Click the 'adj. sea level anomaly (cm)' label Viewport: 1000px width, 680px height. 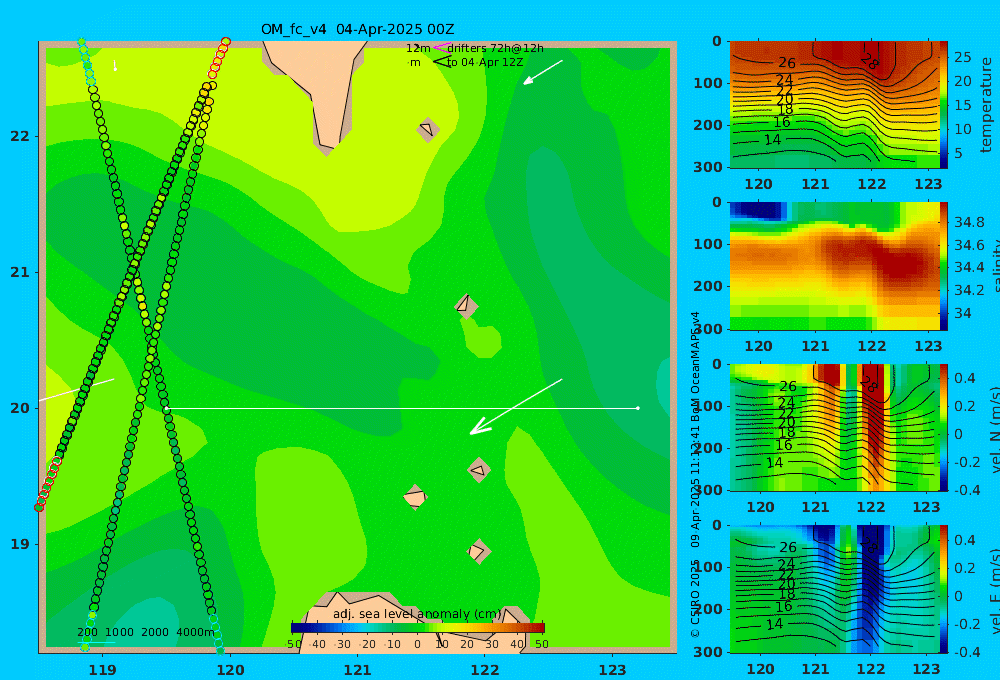click(x=417, y=614)
